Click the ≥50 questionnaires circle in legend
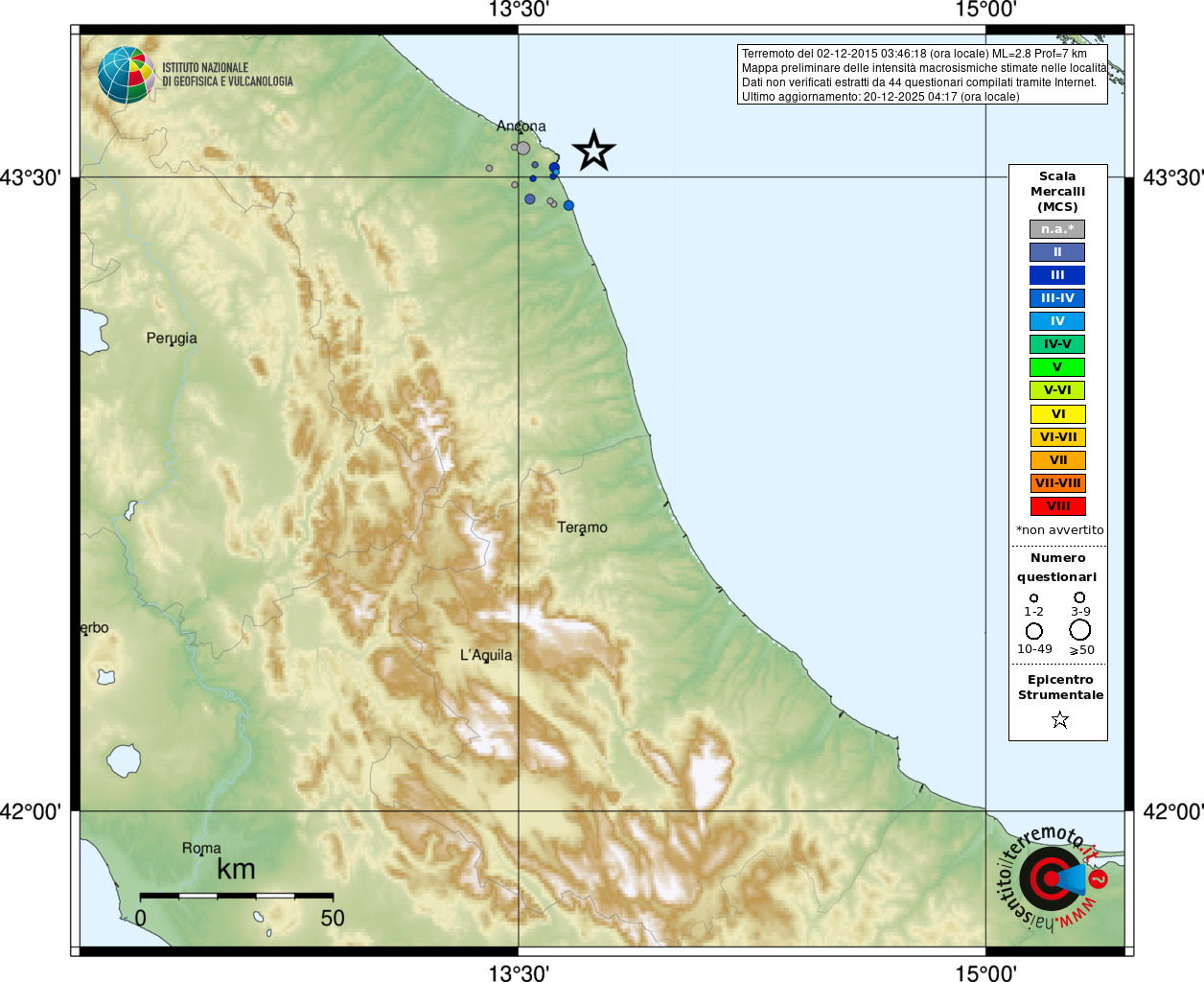1204x982 pixels. click(1079, 630)
